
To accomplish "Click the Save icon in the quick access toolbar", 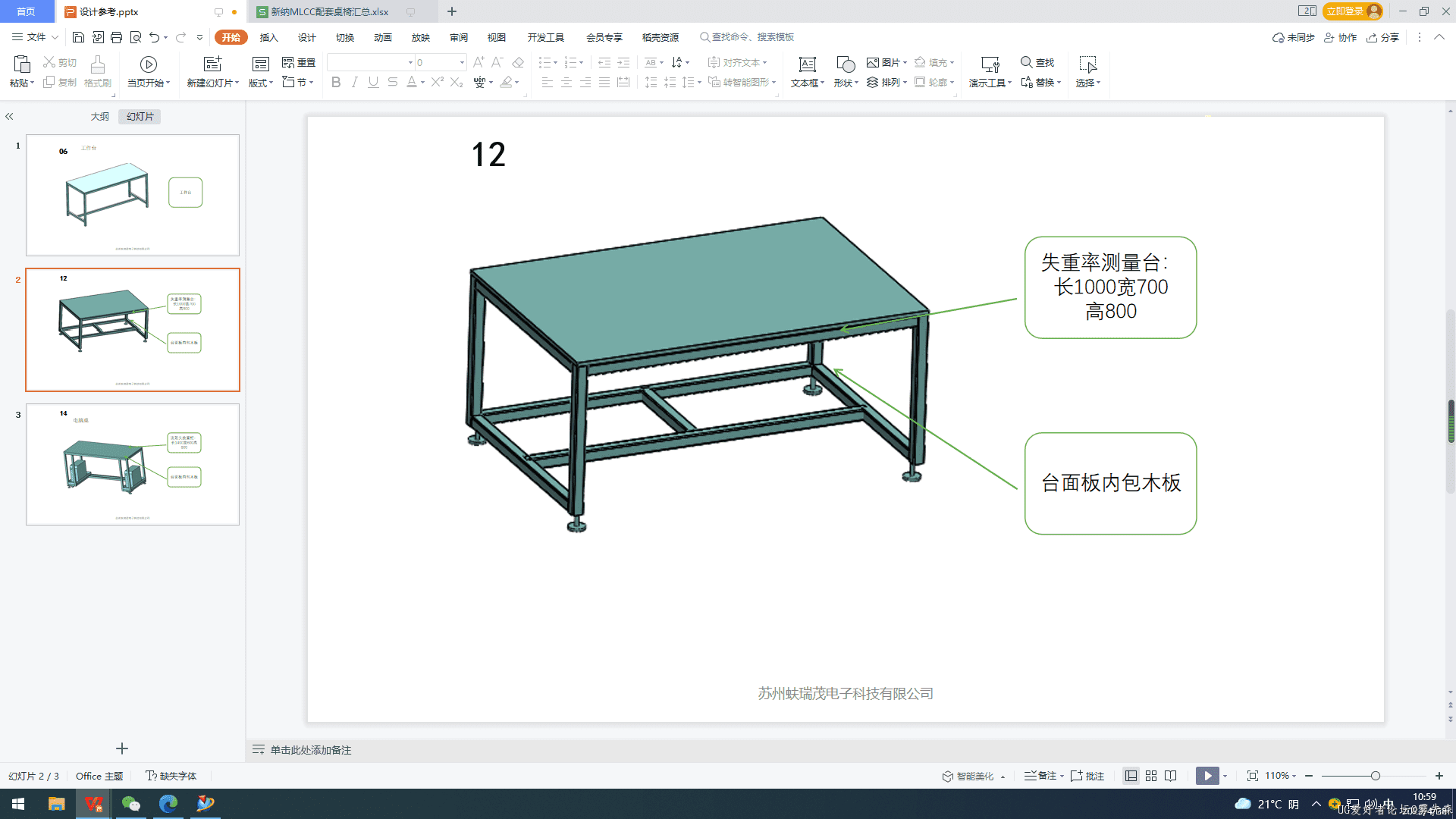I will click(78, 37).
